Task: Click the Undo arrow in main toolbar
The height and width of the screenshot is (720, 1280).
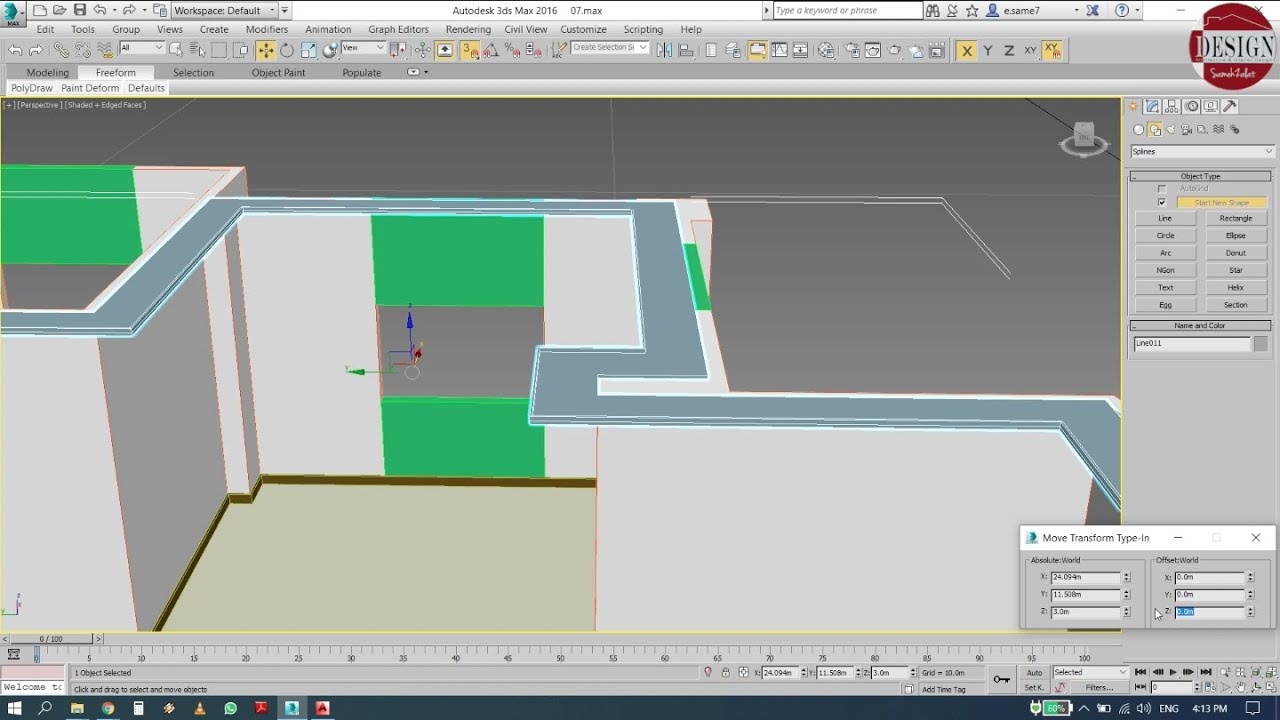Action: click(x=15, y=50)
